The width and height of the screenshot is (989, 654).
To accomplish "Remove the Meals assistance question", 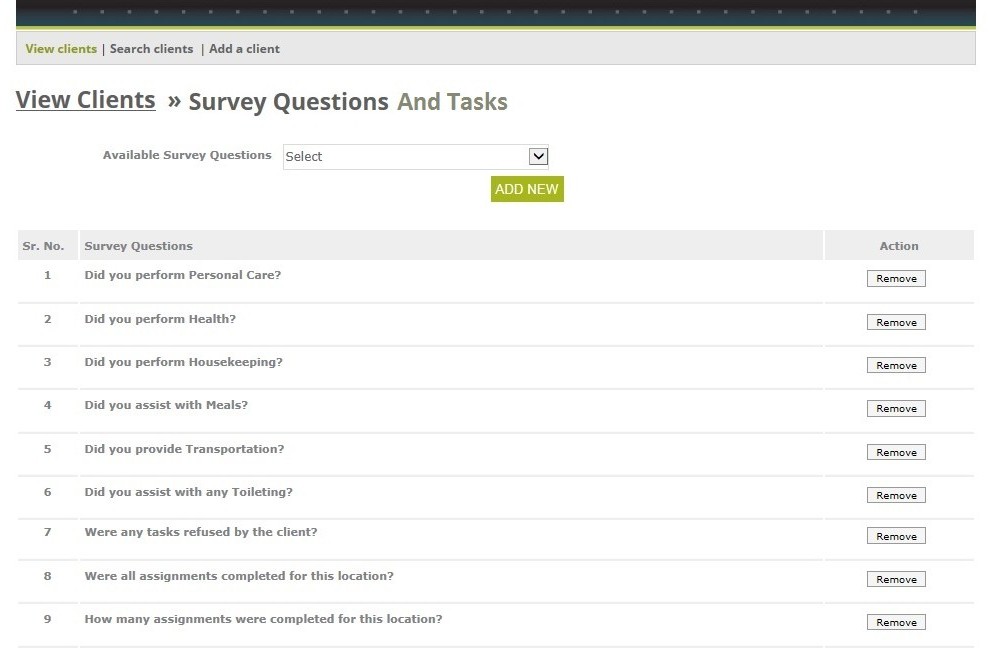I will tap(896, 409).
